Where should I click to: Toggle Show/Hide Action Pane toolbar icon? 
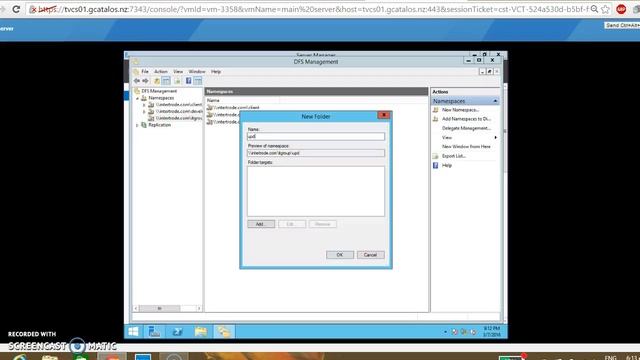(198, 81)
